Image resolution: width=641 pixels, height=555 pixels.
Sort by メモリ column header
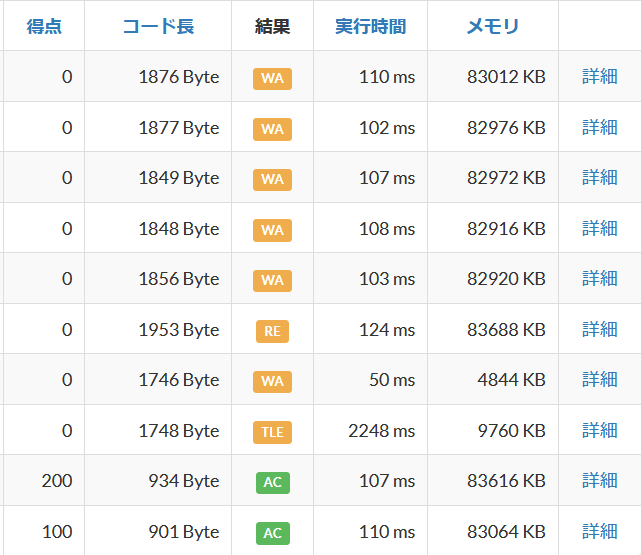coord(493,27)
